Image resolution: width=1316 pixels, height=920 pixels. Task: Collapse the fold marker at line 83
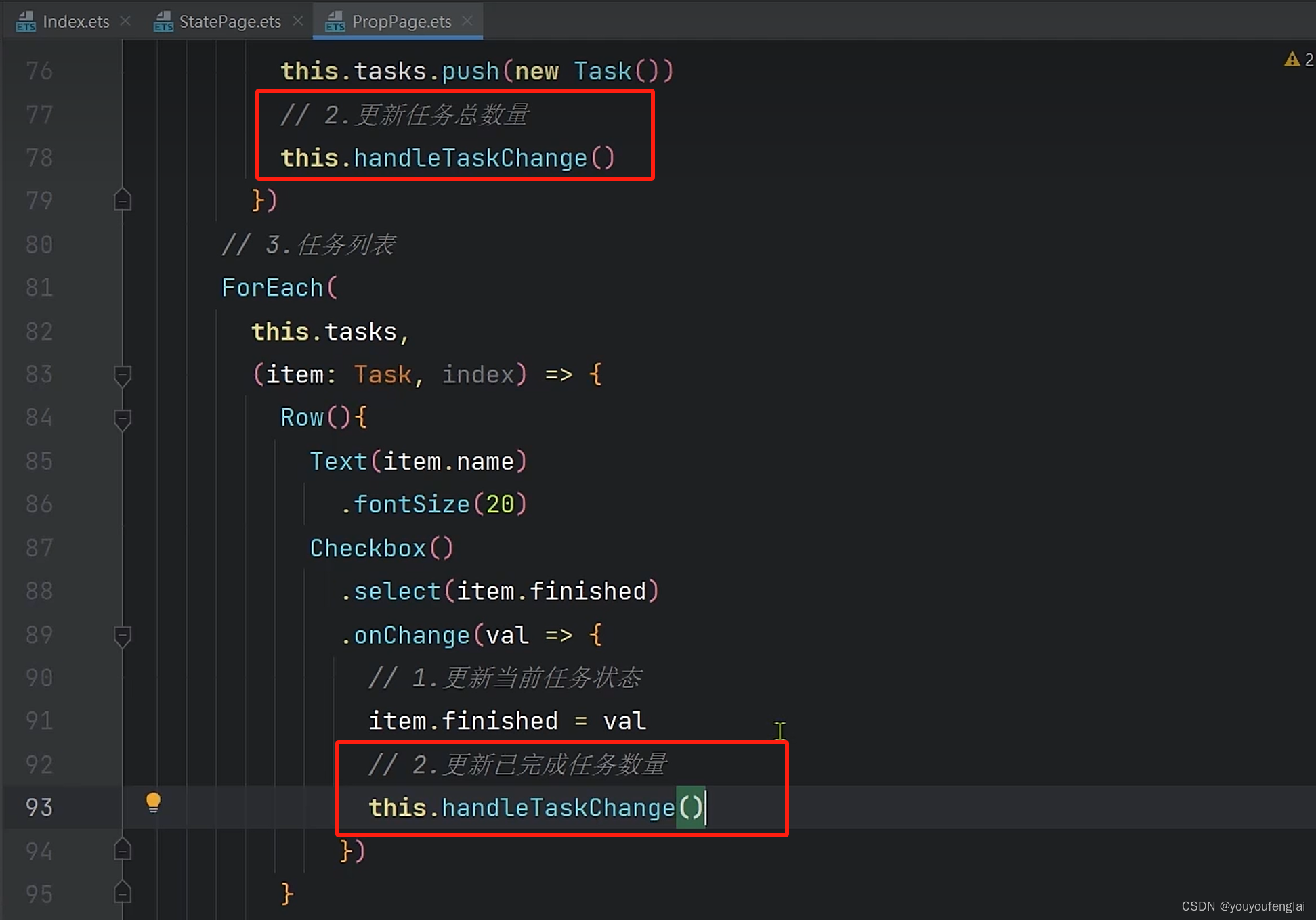(x=123, y=375)
